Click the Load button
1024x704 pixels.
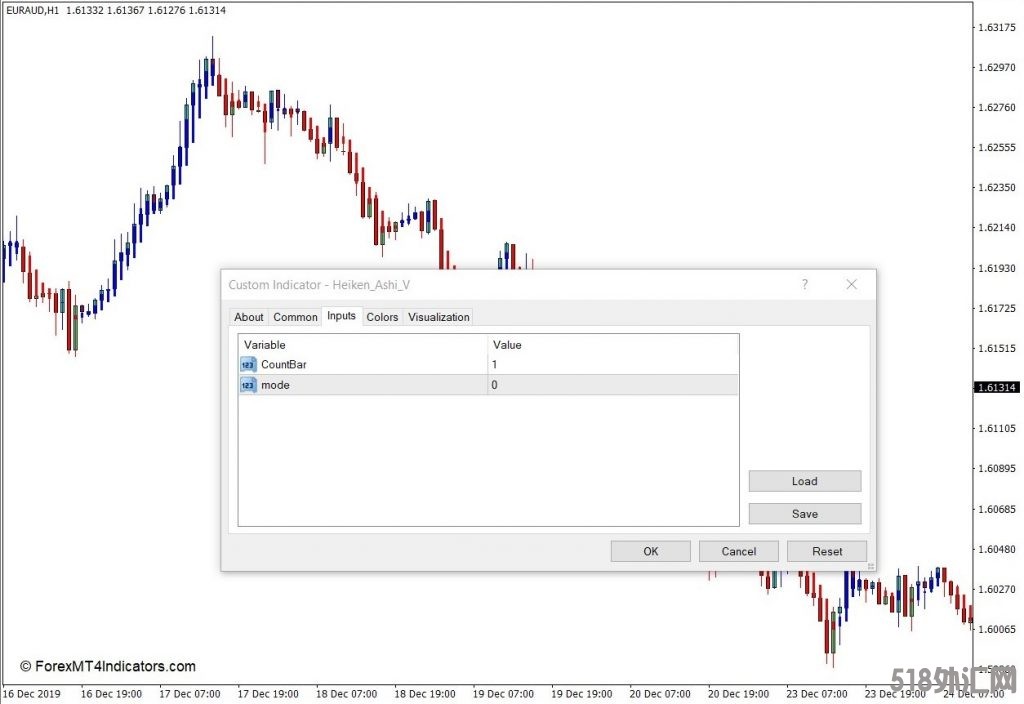805,481
